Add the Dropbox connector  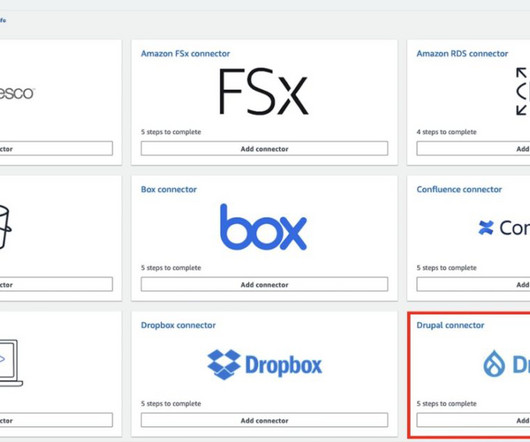[264, 420]
